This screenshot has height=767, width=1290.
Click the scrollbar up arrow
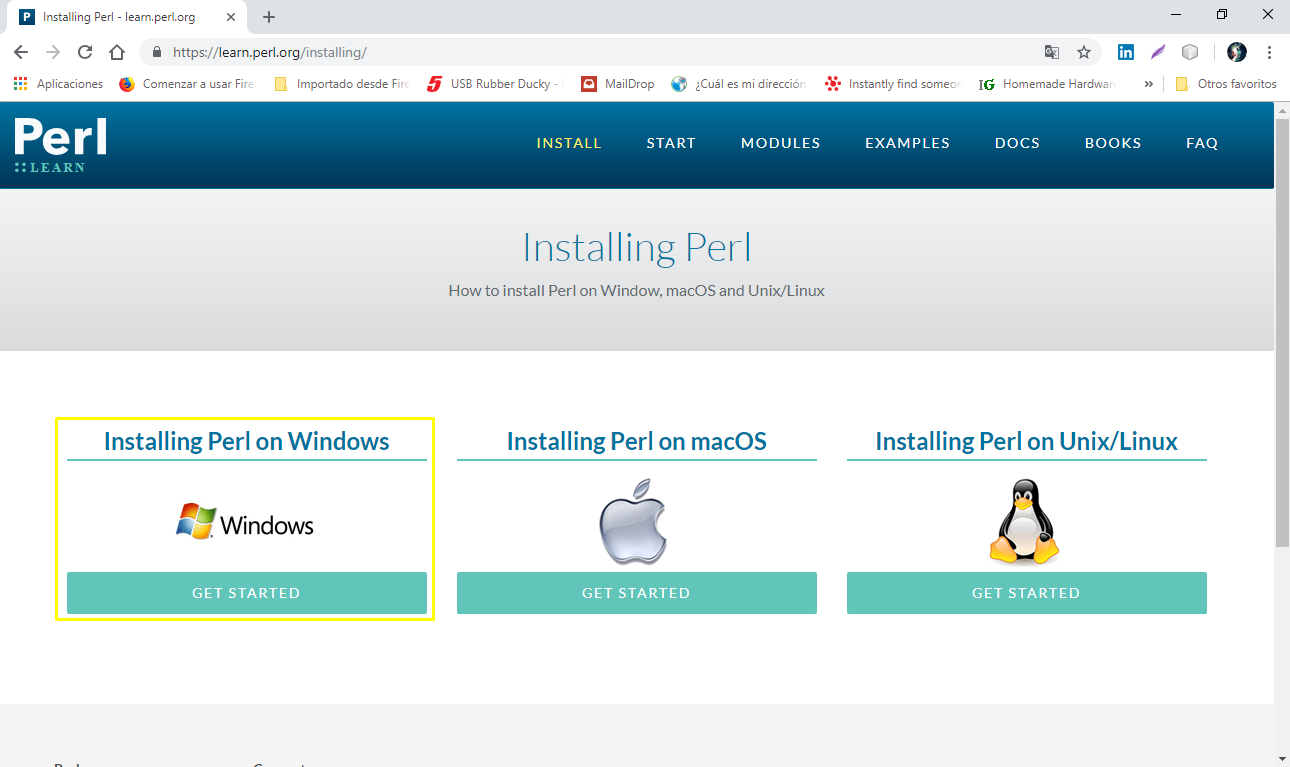click(x=1282, y=108)
